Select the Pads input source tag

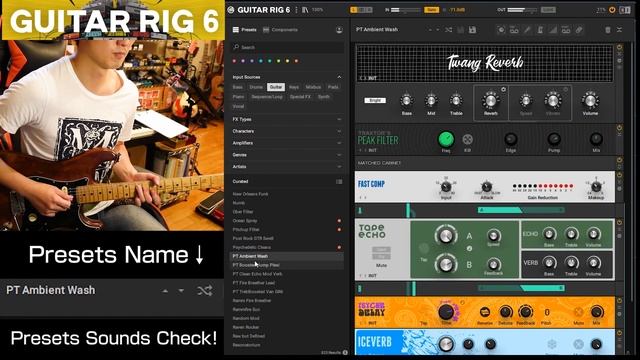pyautogui.click(x=333, y=87)
